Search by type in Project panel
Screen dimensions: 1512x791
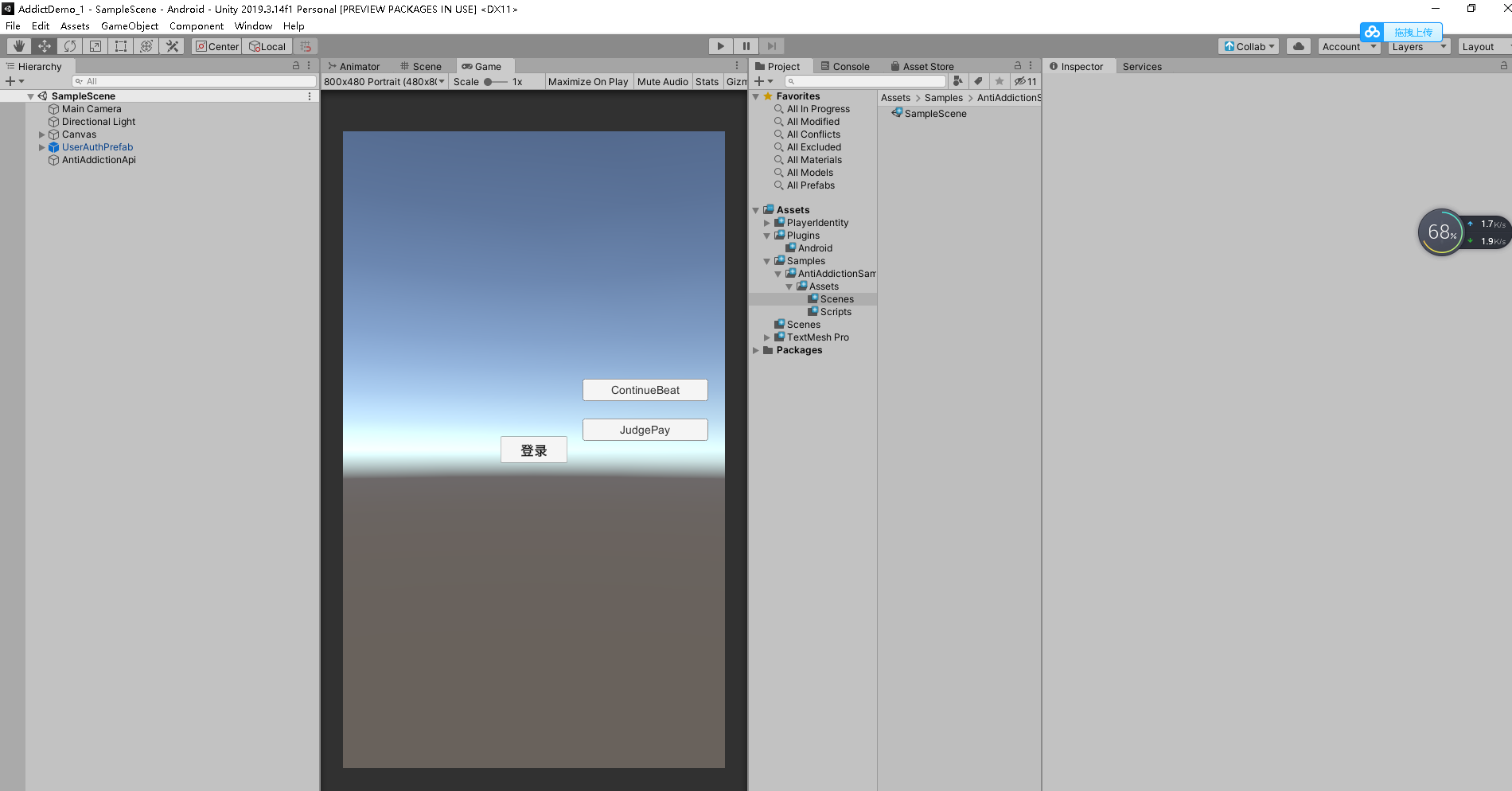point(958,81)
